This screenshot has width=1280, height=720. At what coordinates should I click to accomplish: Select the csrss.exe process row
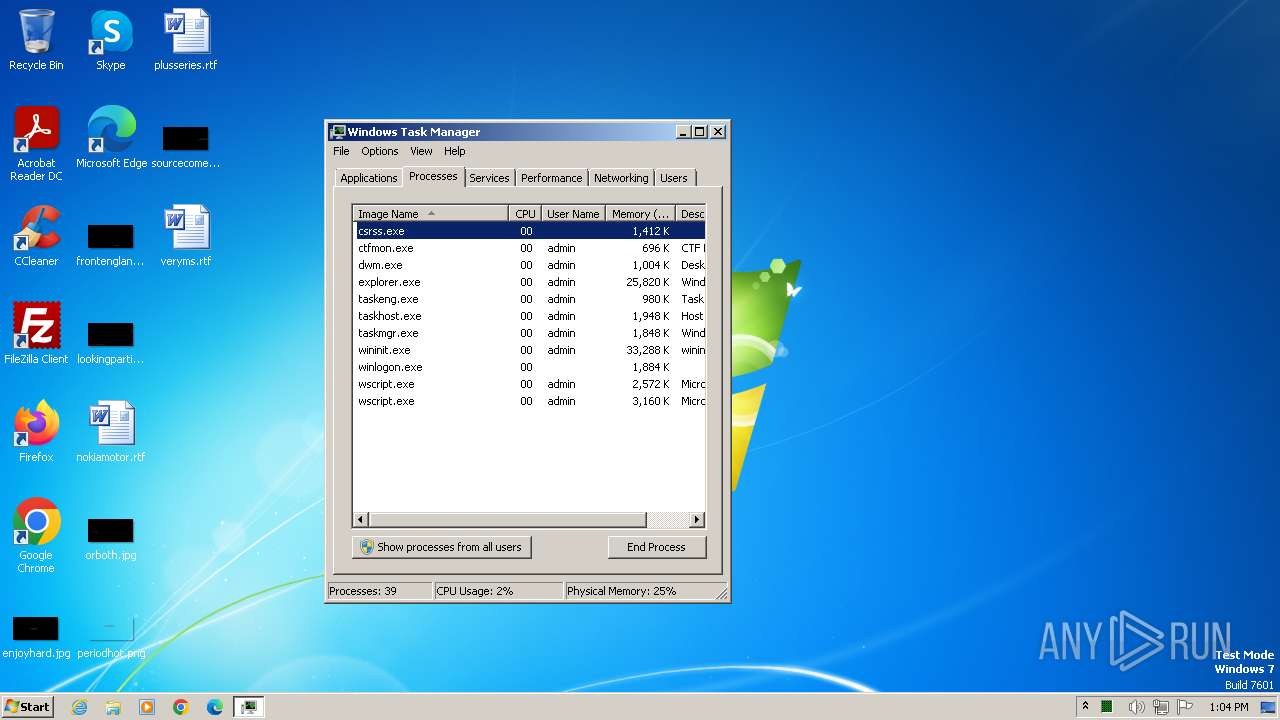529,231
